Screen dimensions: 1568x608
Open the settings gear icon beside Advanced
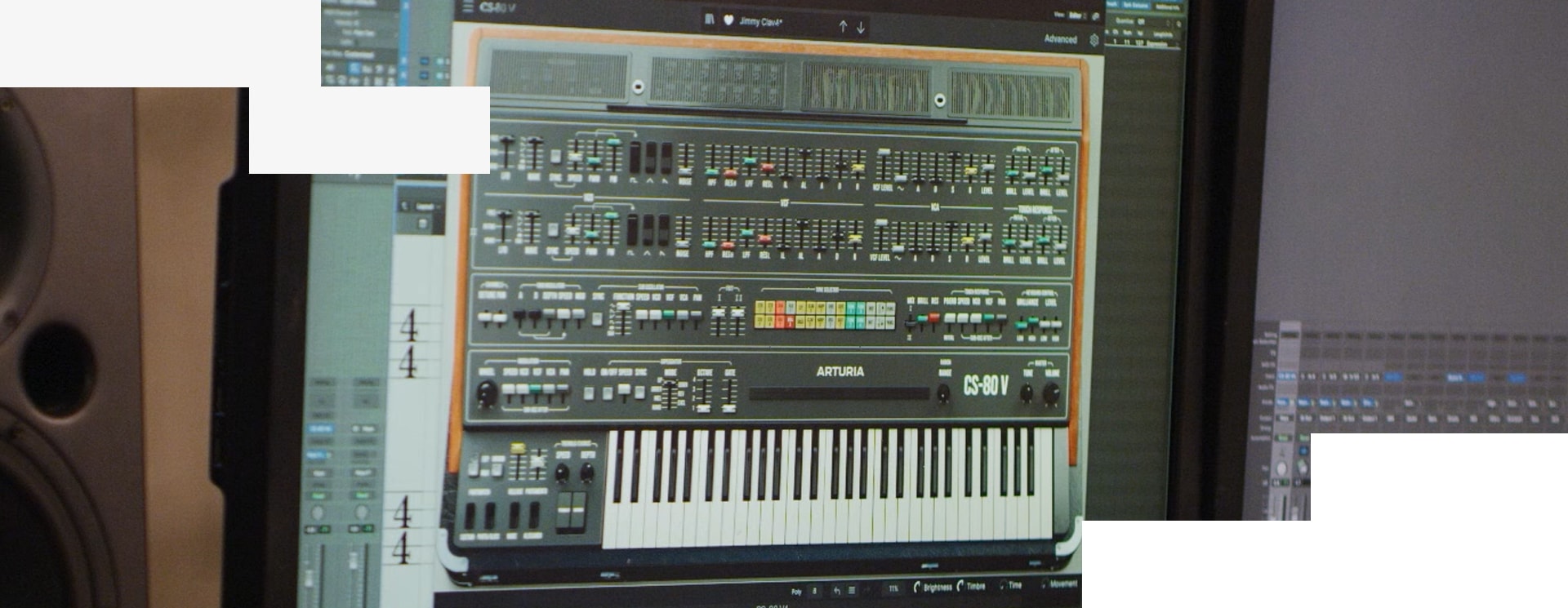click(1094, 39)
